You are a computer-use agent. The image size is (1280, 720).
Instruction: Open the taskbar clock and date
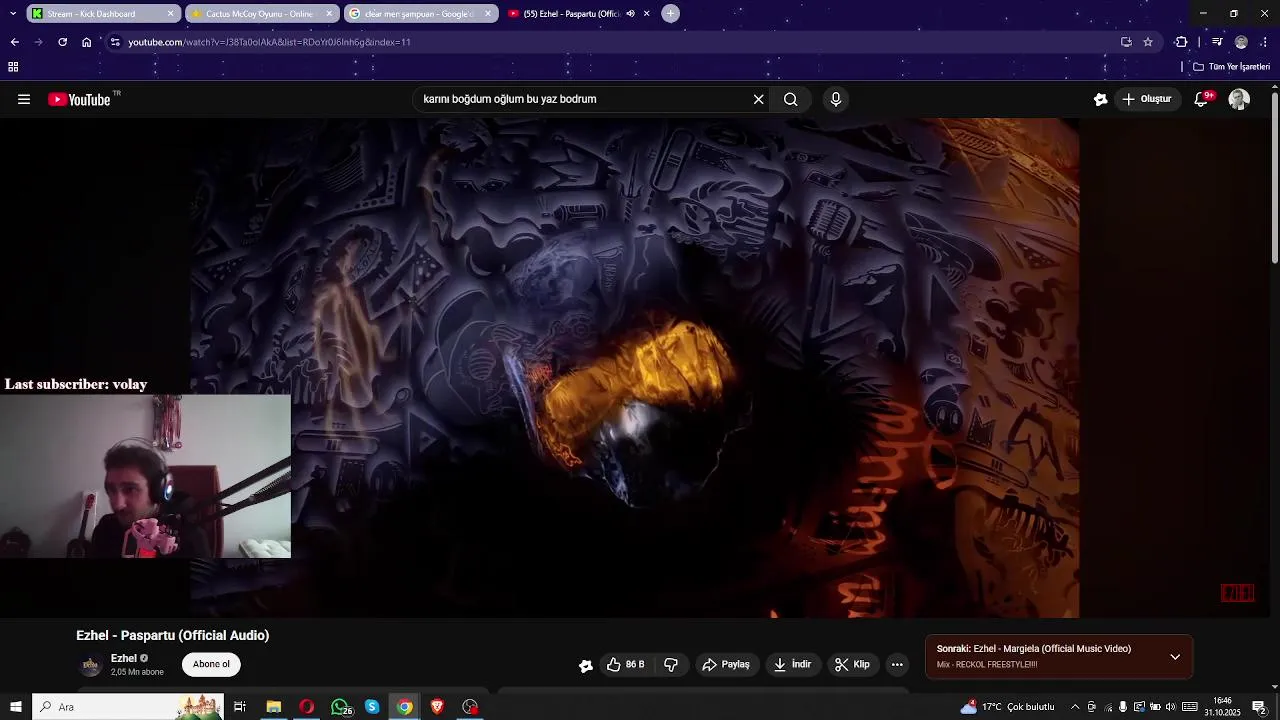point(1222,707)
